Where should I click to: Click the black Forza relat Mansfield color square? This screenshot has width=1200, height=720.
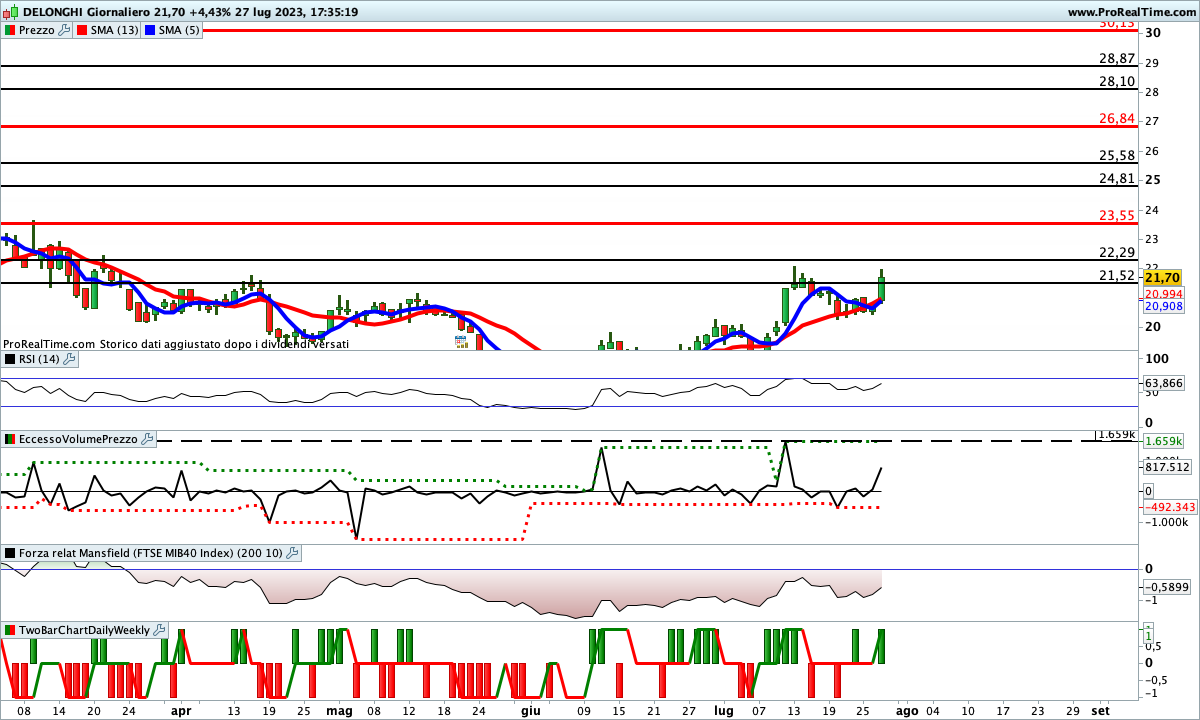[x=10, y=553]
